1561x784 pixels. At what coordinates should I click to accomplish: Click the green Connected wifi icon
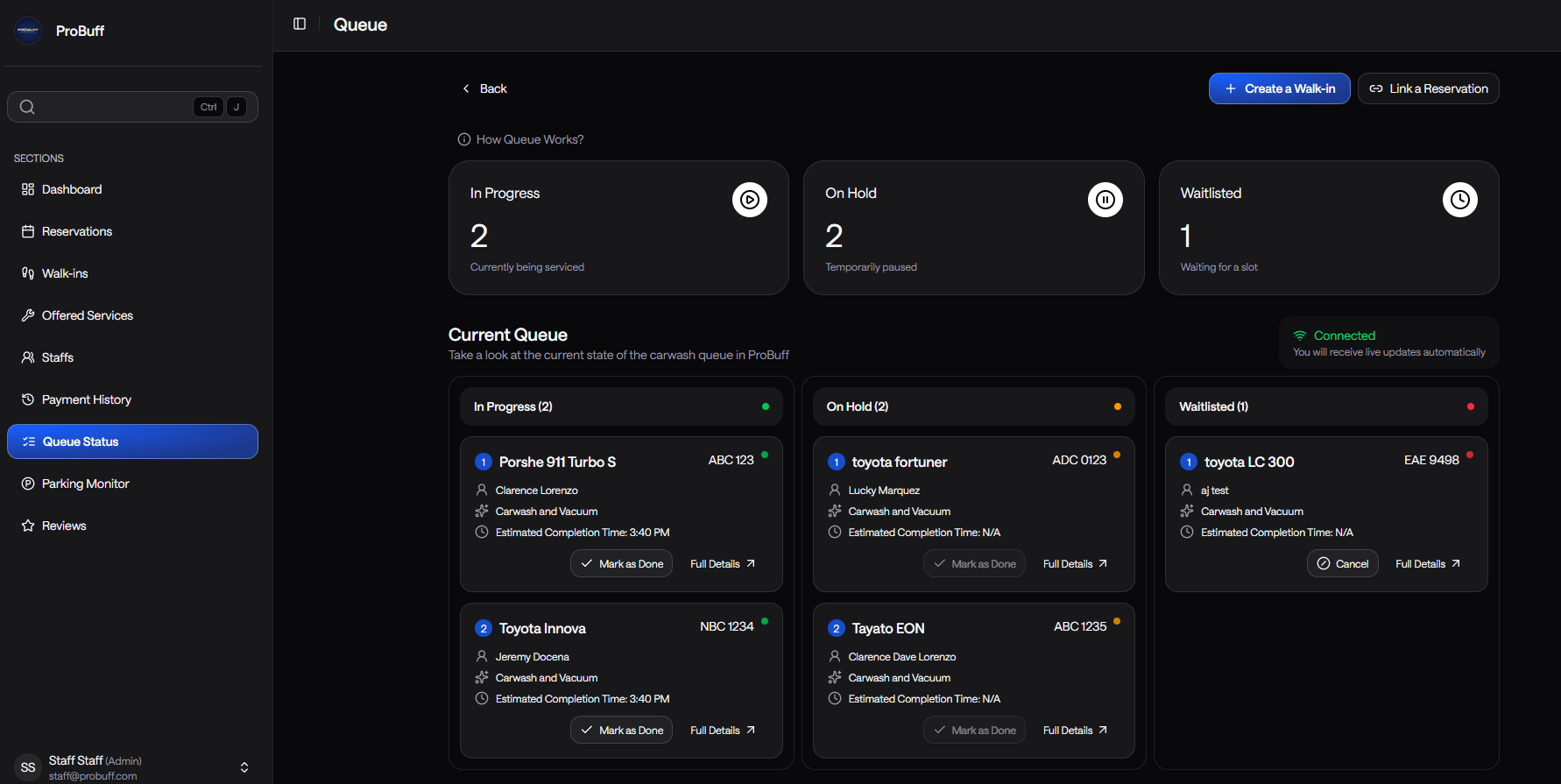1300,335
